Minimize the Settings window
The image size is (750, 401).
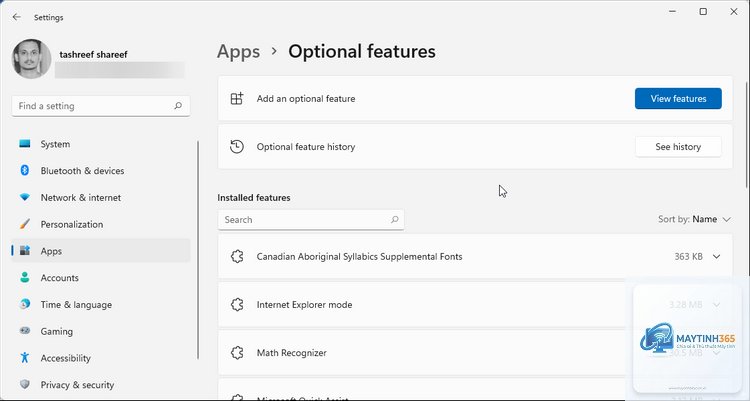(673, 11)
